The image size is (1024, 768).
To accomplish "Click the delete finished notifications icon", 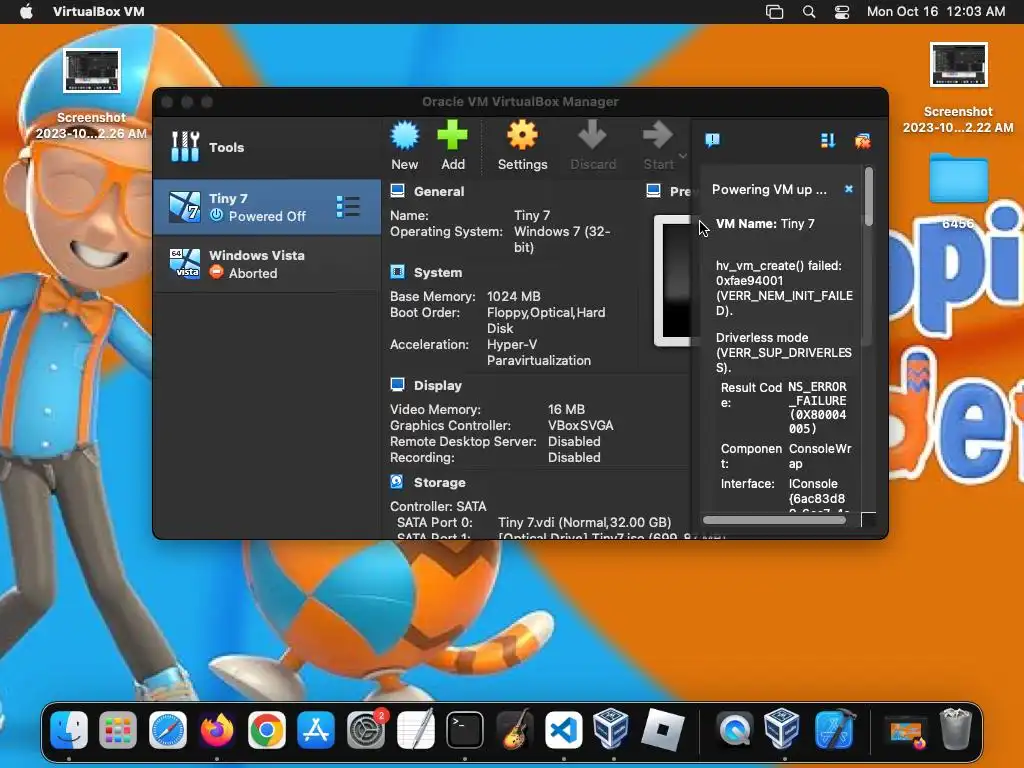I will click(862, 140).
